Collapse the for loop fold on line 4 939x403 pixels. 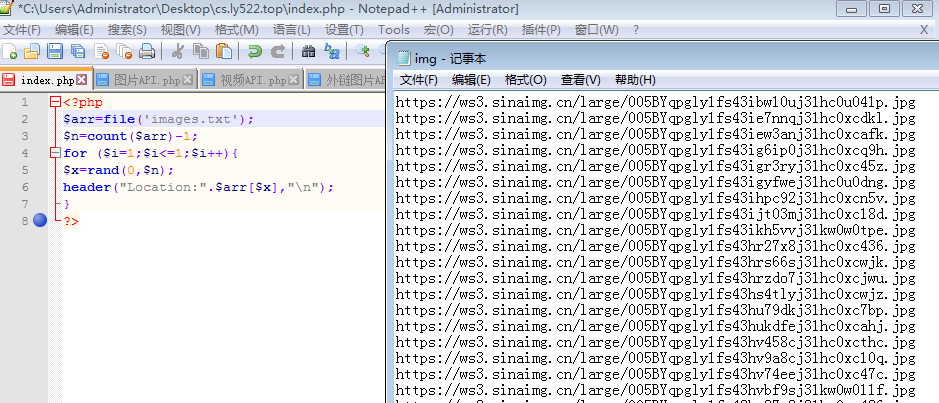pyautogui.click(x=54, y=153)
